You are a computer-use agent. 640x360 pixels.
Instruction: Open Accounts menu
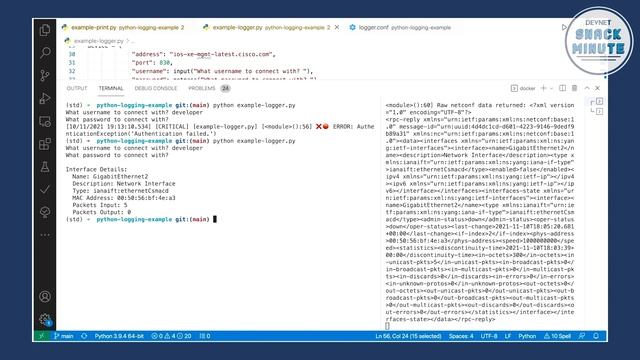45,296
